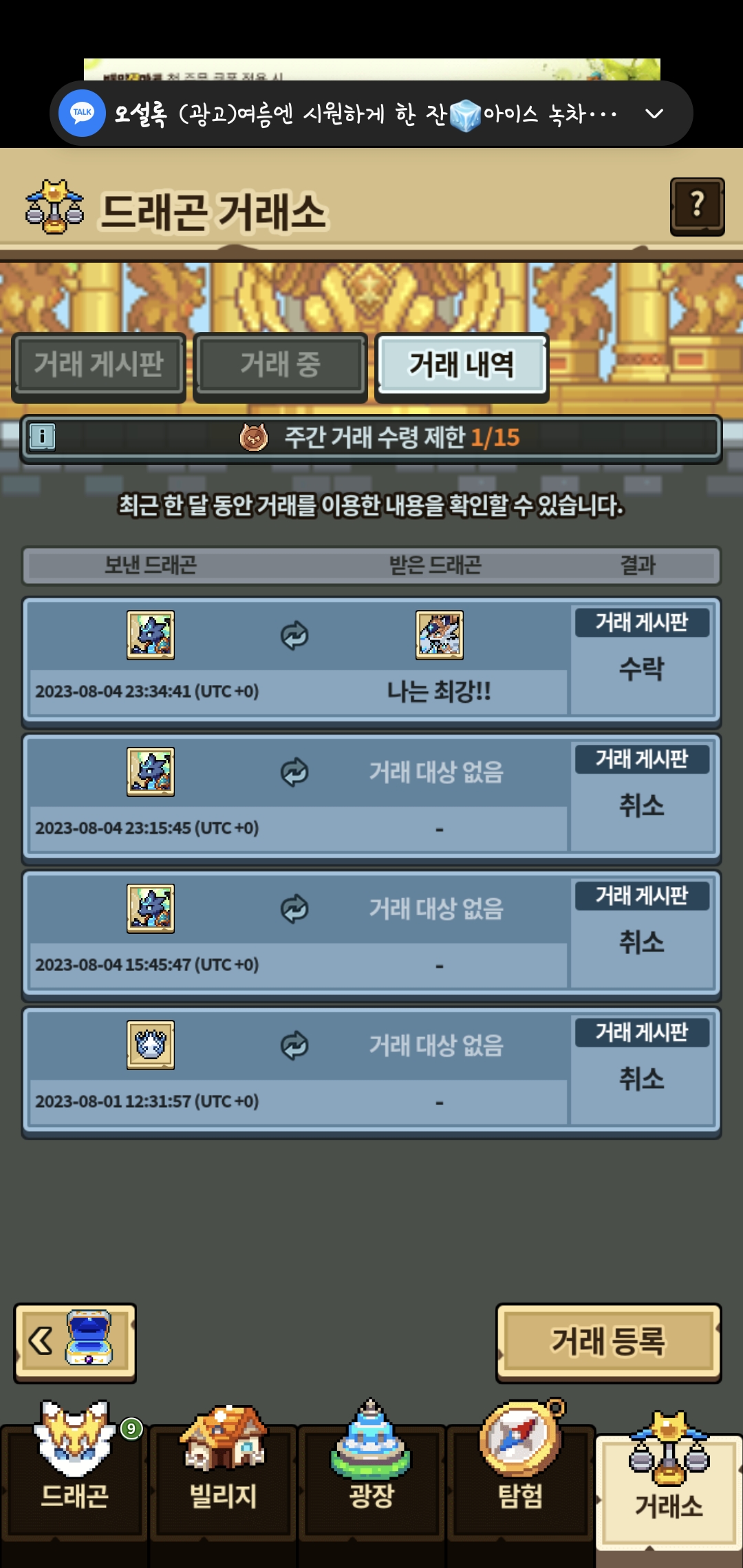Tap received dragon thumbnail from 나는 최강!!
Screen dimensions: 743x1568
click(440, 635)
